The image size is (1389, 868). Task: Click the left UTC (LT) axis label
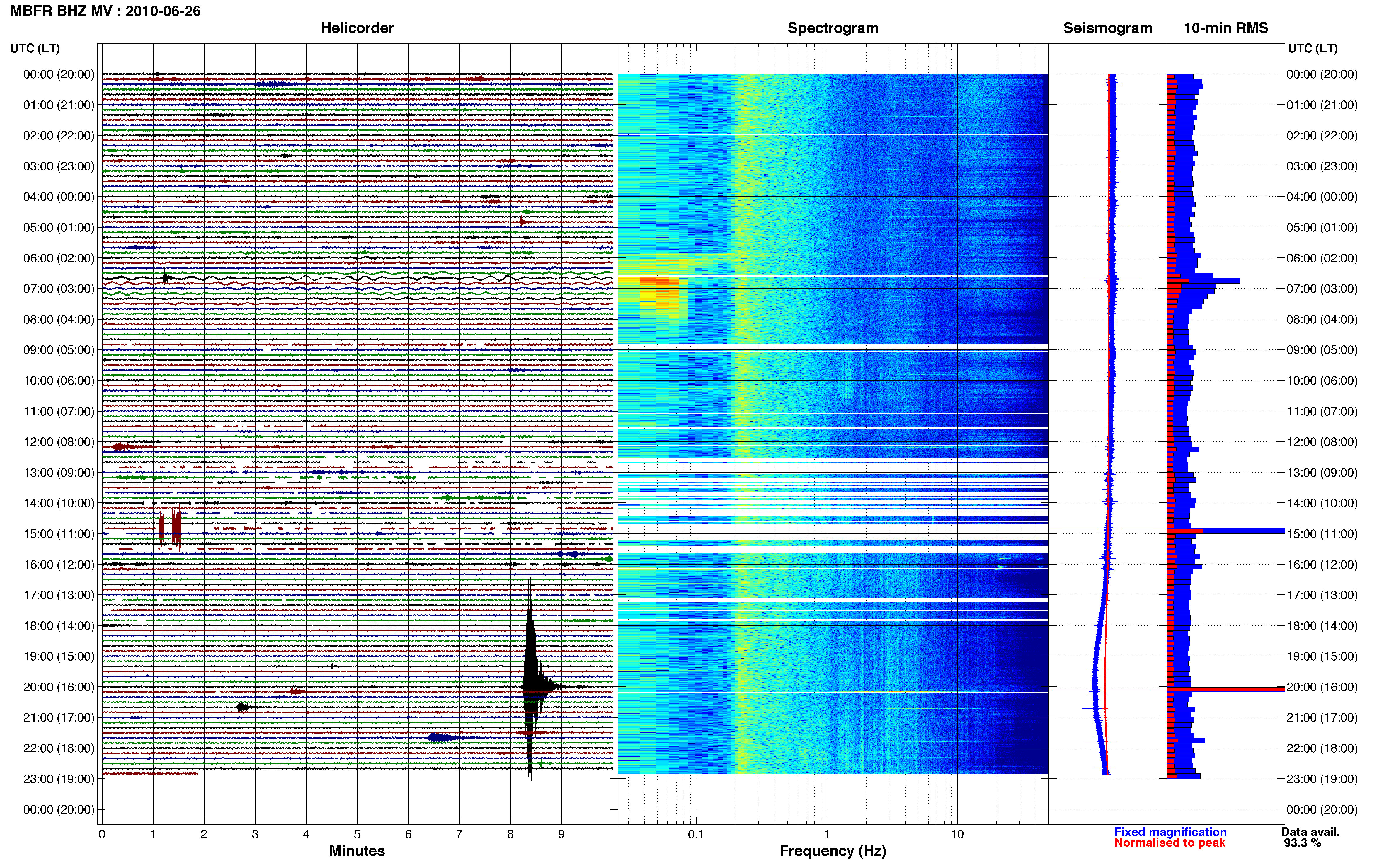[x=35, y=49]
